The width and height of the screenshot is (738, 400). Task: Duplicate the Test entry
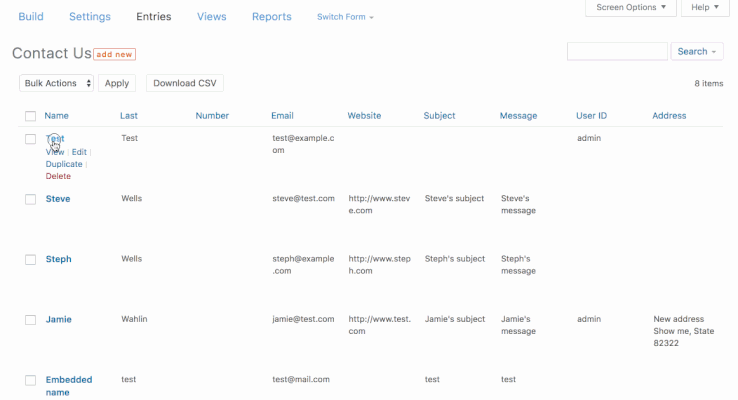click(64, 164)
